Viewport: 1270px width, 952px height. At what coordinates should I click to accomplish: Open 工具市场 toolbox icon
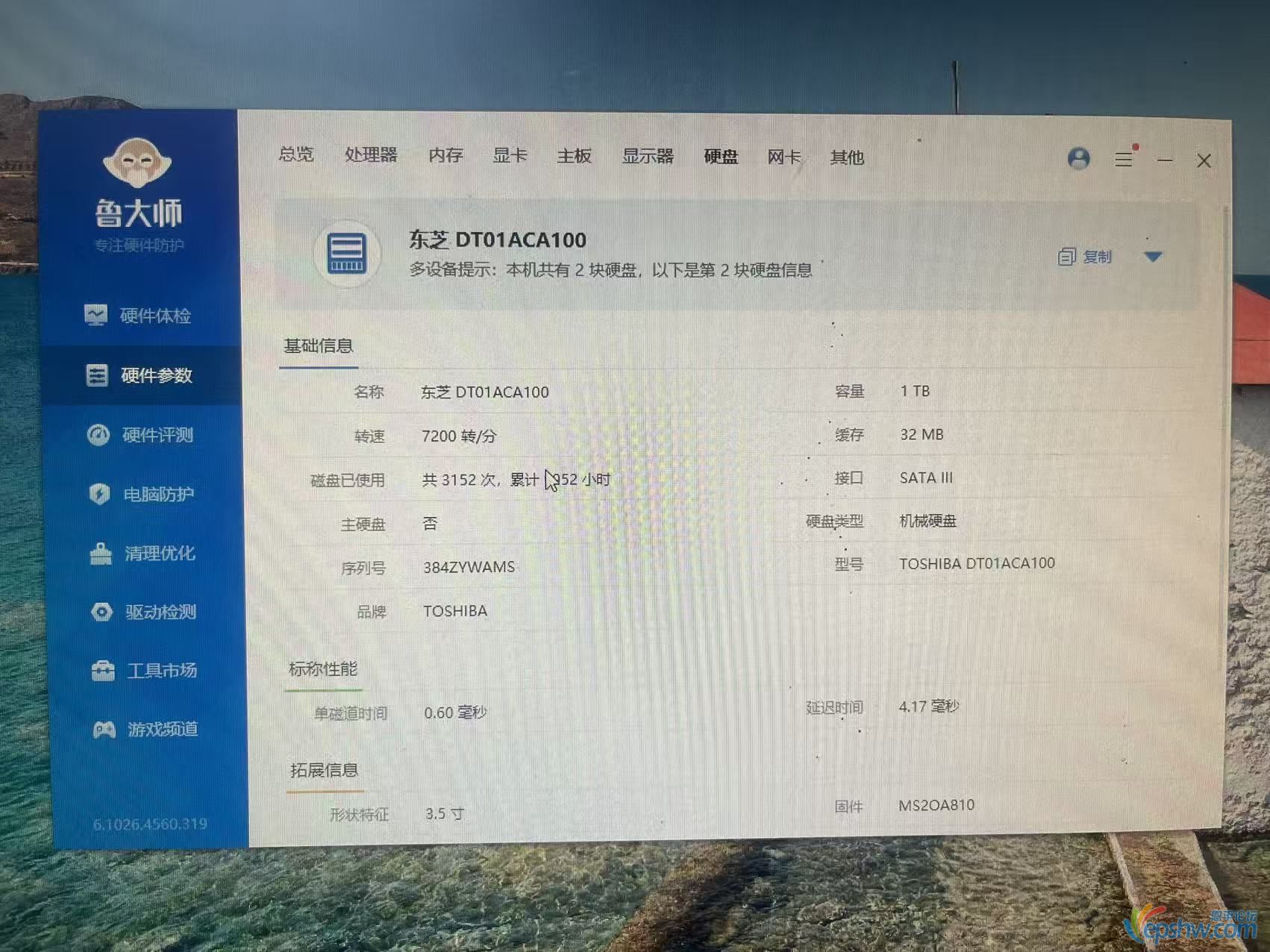[x=103, y=671]
